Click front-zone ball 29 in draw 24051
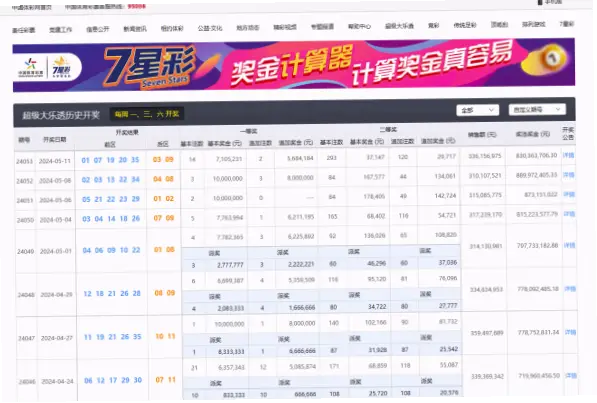The height and width of the screenshot is (403, 597). (x=136, y=199)
